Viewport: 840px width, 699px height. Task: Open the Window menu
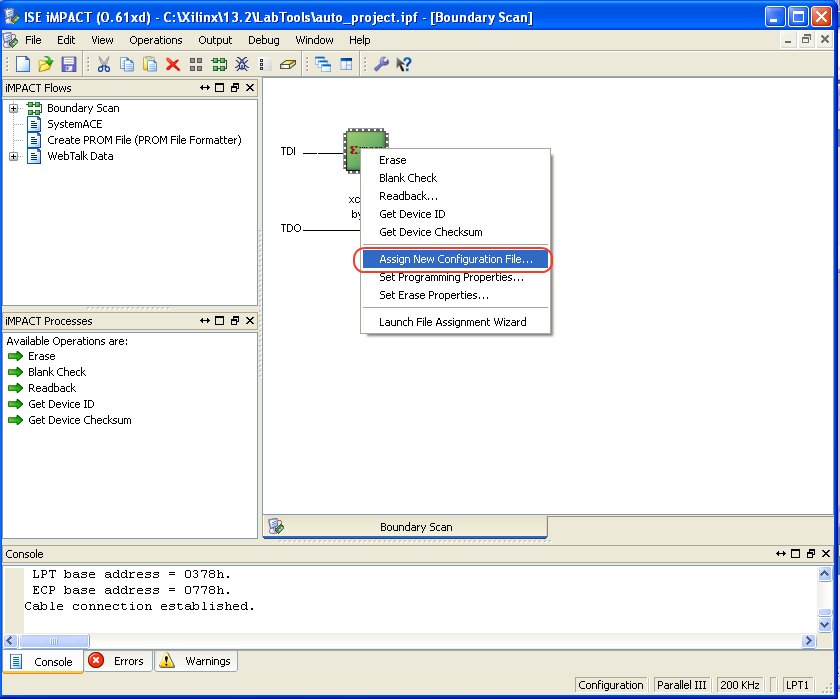(x=314, y=40)
